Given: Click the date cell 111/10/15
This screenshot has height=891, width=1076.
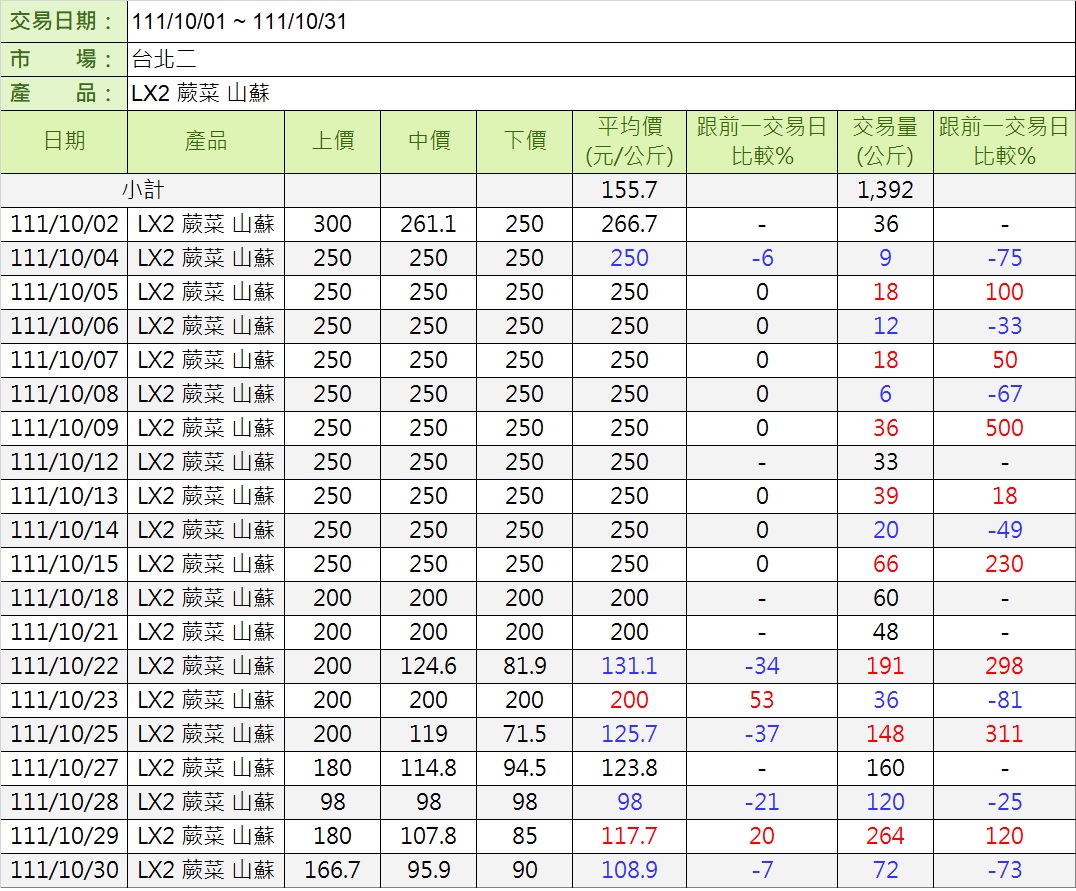Looking at the screenshot, I should (64, 564).
